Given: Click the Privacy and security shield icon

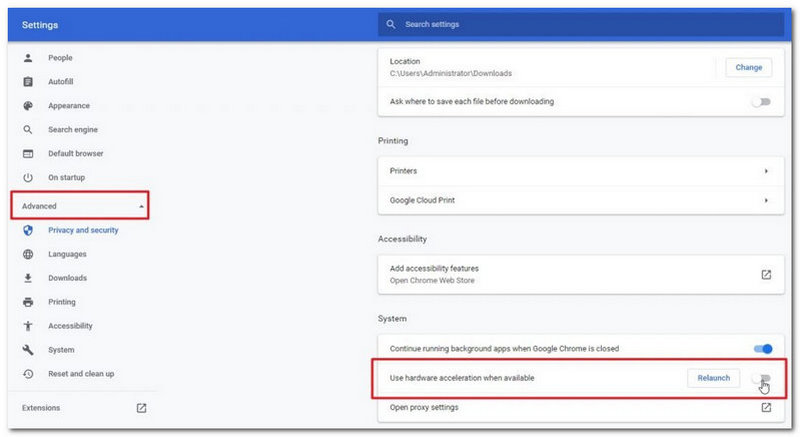Looking at the screenshot, I should click(28, 230).
